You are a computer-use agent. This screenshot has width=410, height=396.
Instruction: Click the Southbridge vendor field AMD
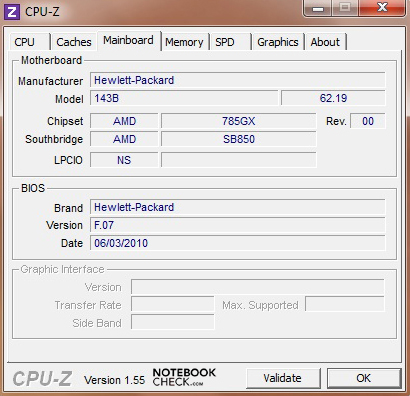tap(124, 139)
